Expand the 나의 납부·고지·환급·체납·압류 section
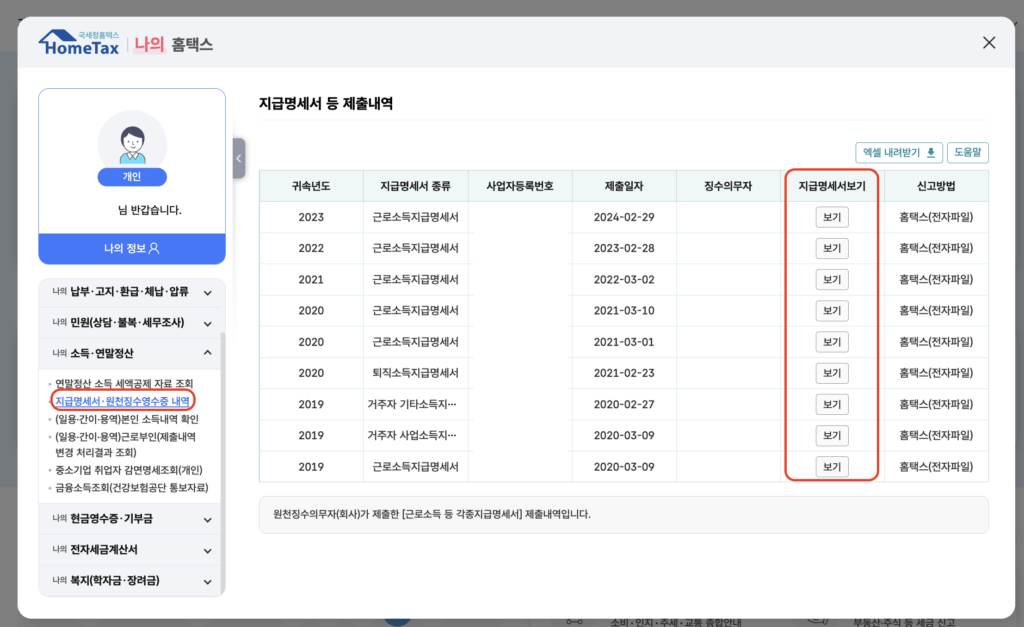This screenshot has width=1024, height=627. 131,294
